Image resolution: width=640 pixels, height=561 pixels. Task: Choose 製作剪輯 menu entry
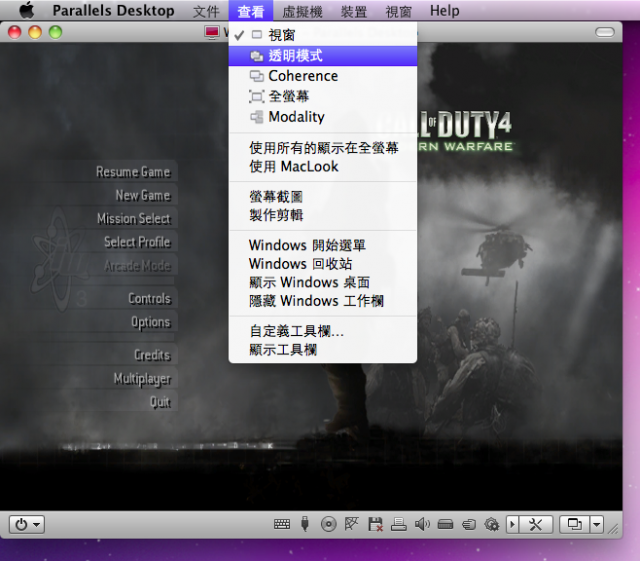coord(323,215)
